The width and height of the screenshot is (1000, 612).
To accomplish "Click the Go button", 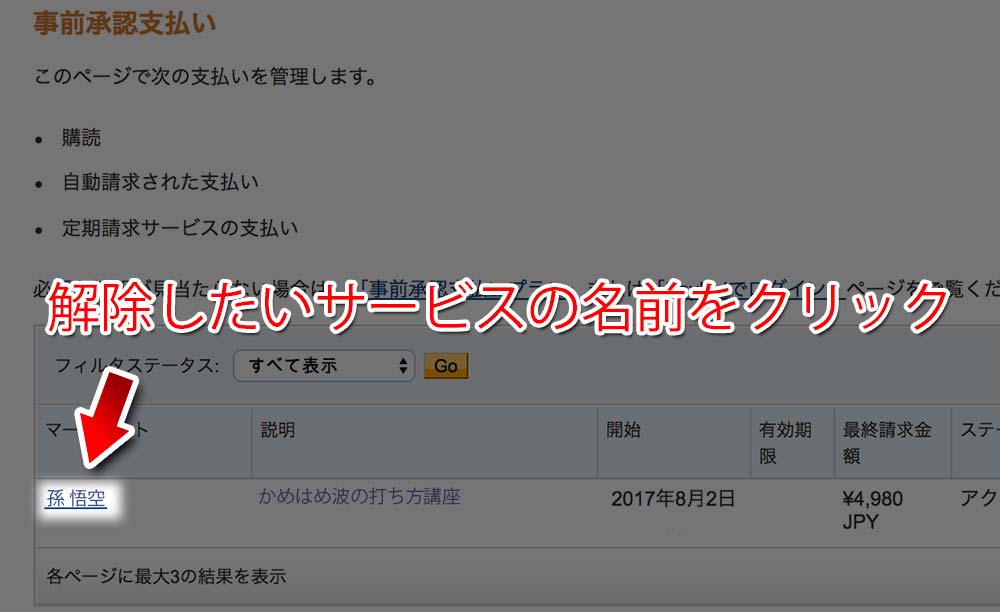I will click(x=446, y=366).
